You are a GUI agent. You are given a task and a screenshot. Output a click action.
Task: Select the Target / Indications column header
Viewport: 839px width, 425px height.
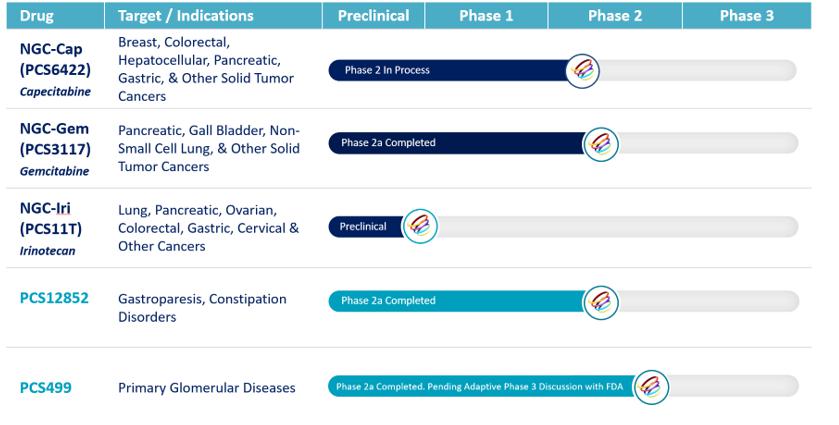point(185,15)
